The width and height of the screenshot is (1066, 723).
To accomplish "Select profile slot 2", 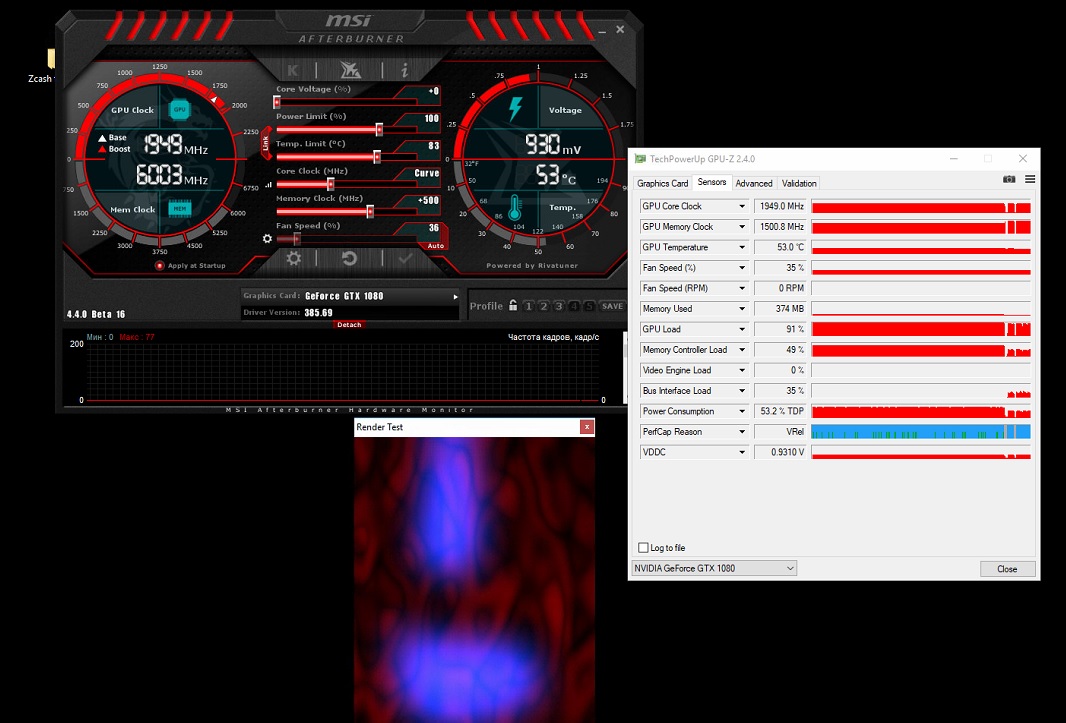I will [544, 306].
